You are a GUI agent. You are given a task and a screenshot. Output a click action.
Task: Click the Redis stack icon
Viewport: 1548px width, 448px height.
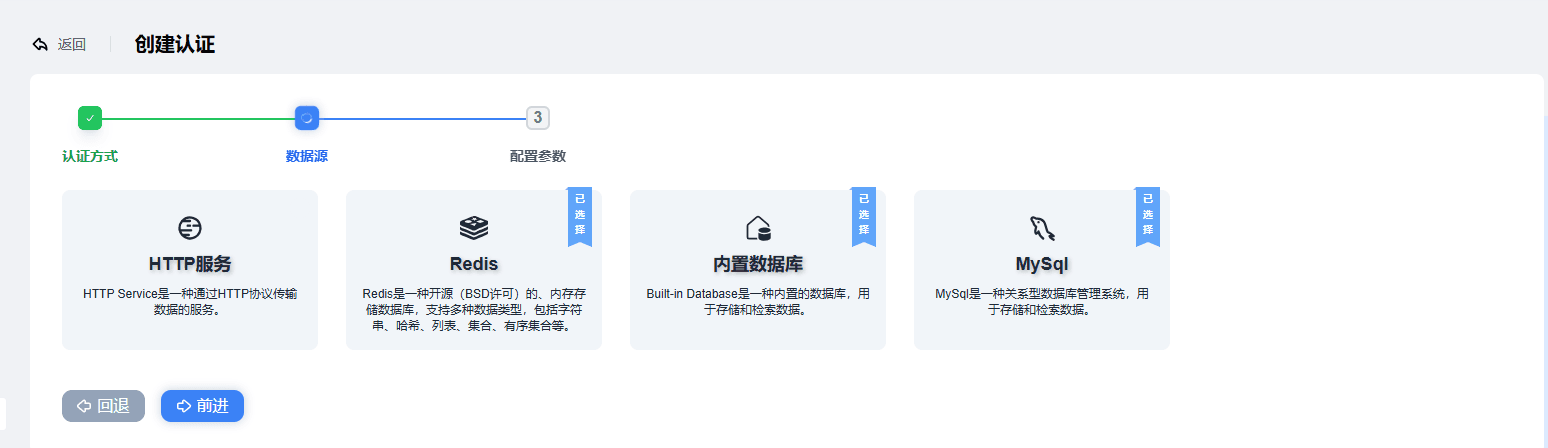pyautogui.click(x=474, y=228)
